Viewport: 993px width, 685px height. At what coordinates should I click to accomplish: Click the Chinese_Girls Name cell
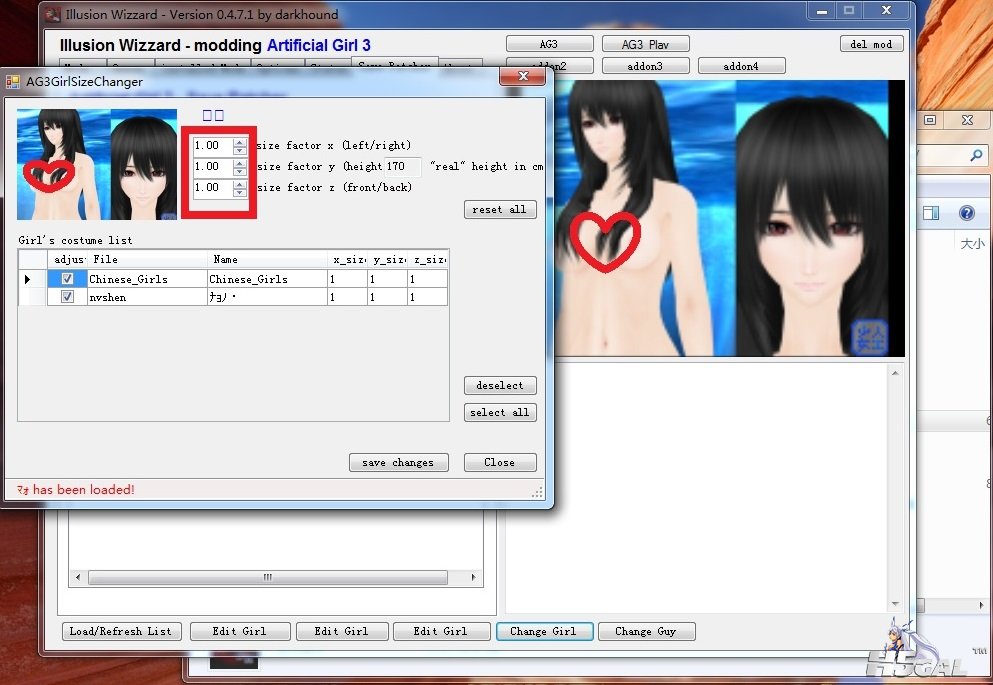[267, 279]
